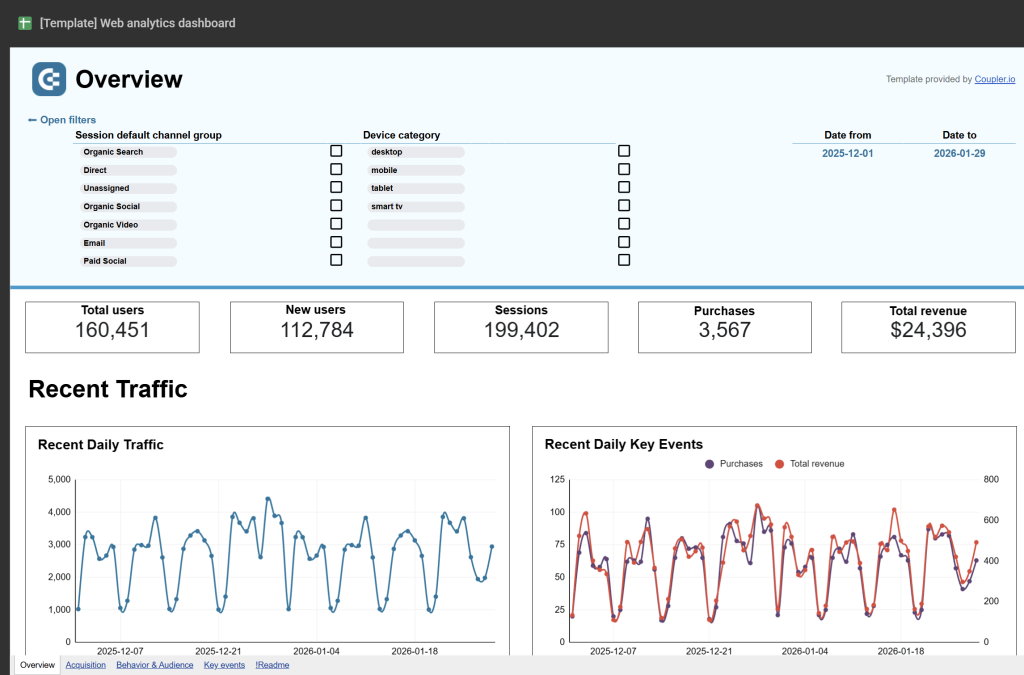Select the smart tv filter pill
Viewport: 1024px width, 675px height.
(415, 205)
